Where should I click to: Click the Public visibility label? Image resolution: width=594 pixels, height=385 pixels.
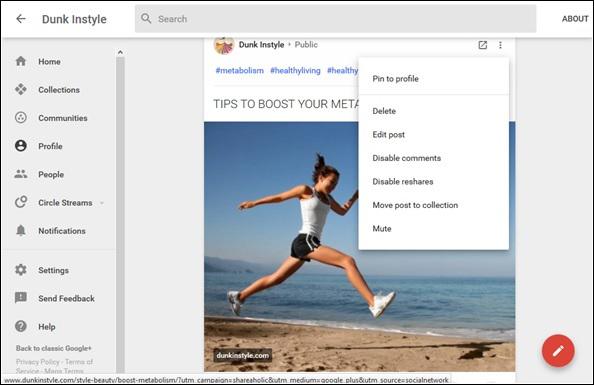306,45
